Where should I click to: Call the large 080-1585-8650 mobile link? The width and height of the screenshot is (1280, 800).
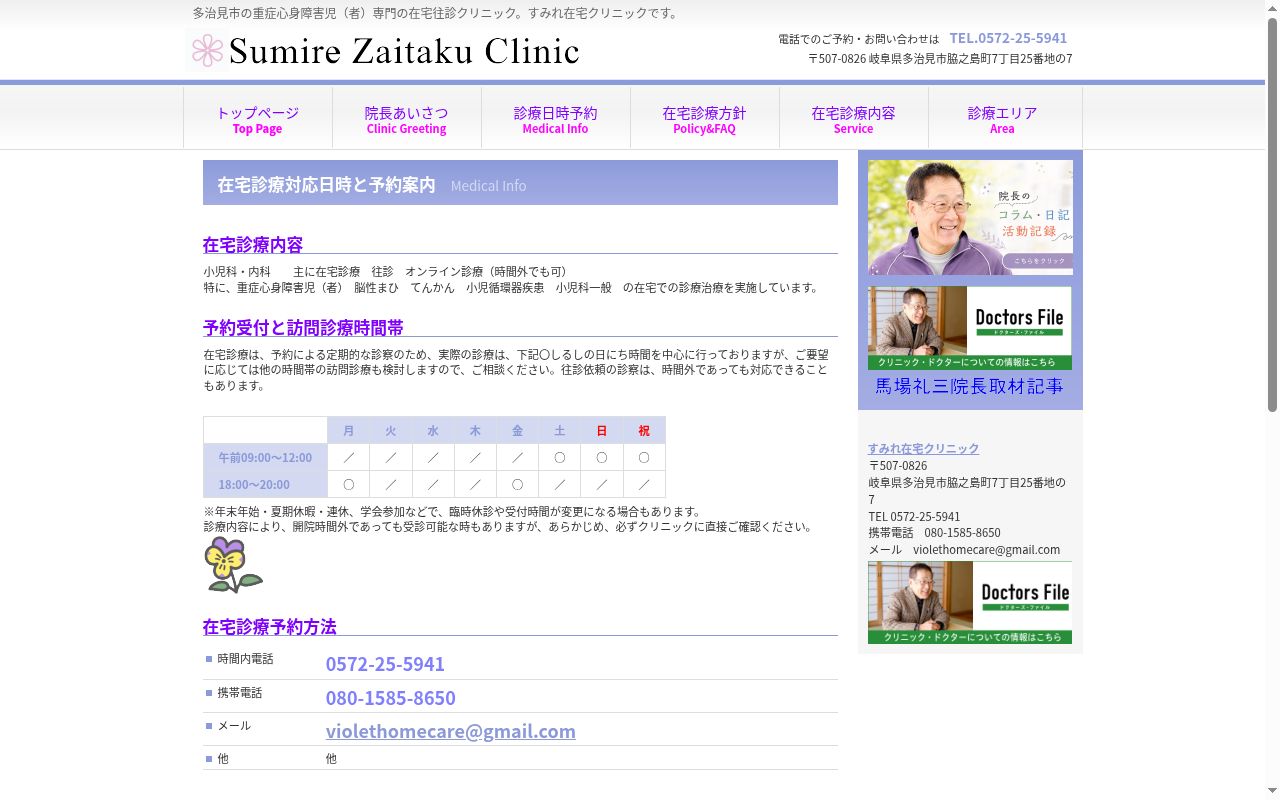click(x=390, y=698)
